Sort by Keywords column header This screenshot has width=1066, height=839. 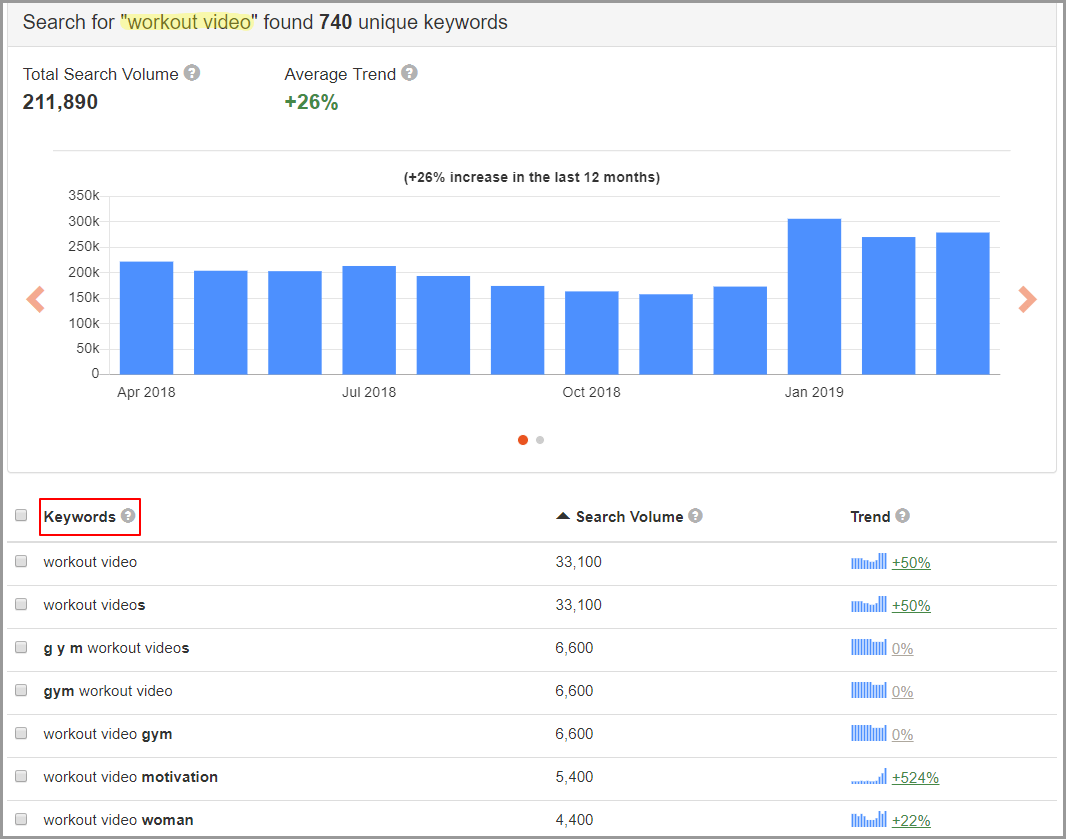click(x=80, y=517)
